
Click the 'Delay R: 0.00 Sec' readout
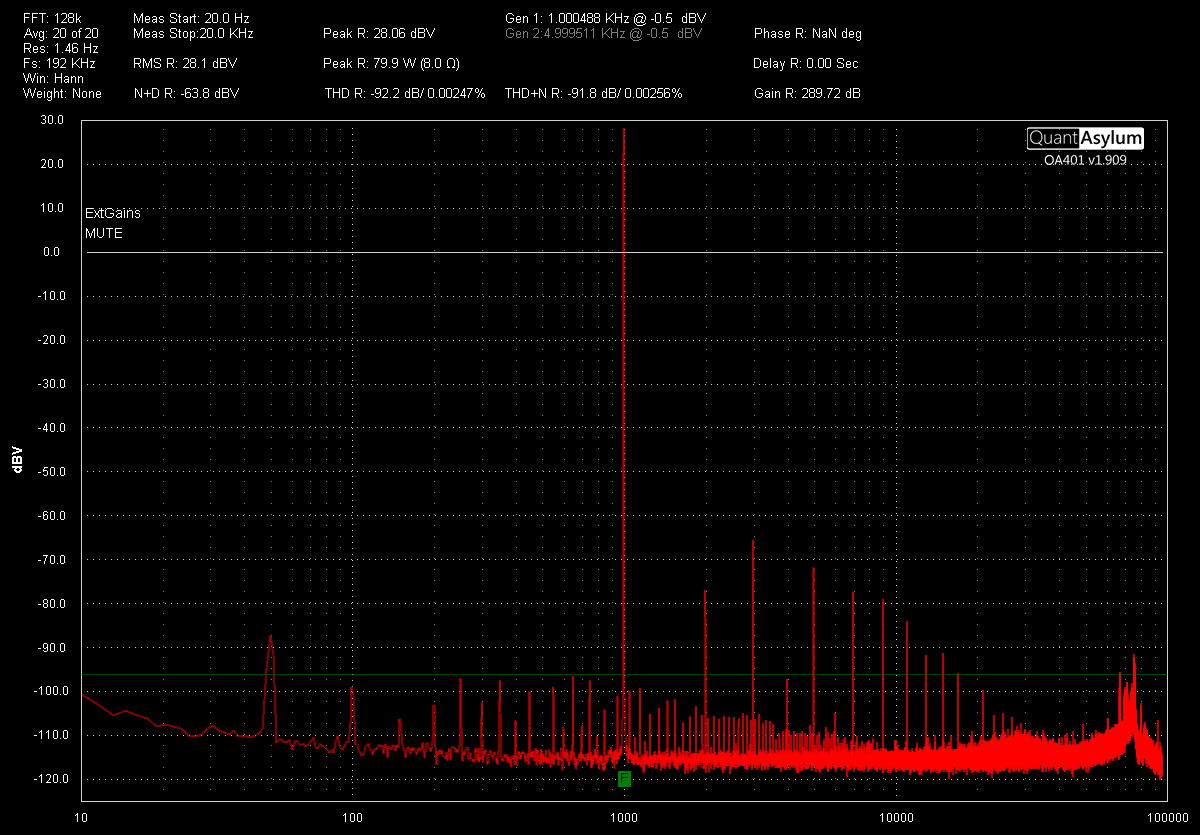(806, 63)
